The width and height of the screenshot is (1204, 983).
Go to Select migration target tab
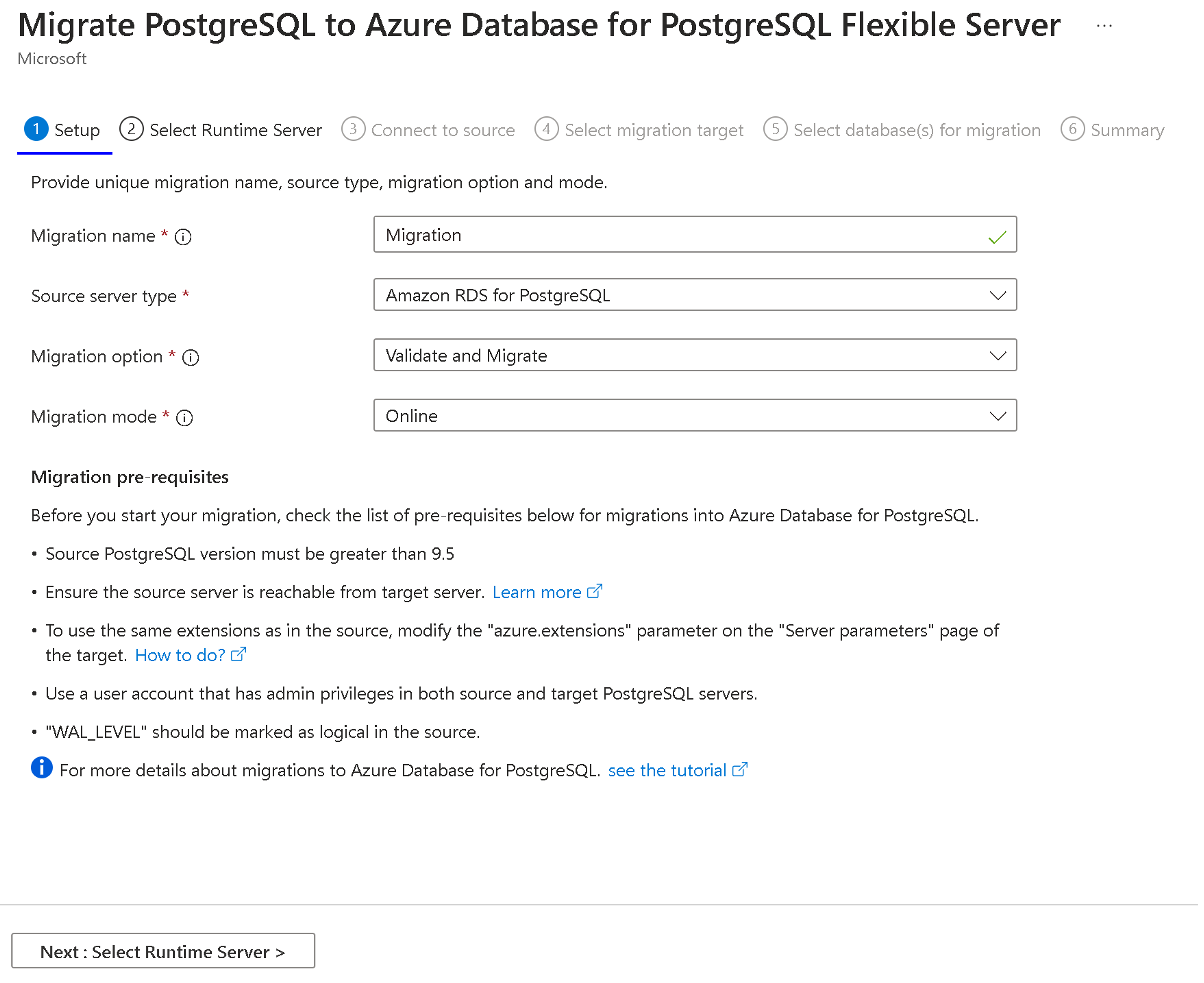(x=654, y=130)
